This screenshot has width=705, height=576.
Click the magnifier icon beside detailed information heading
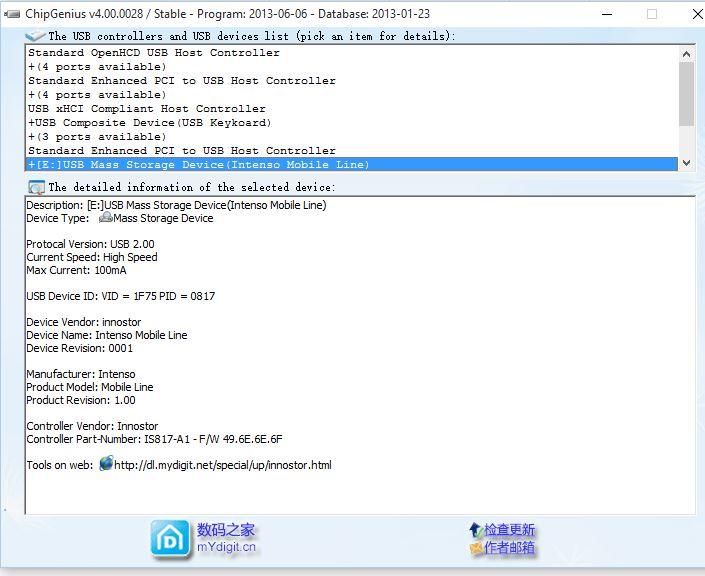36,187
